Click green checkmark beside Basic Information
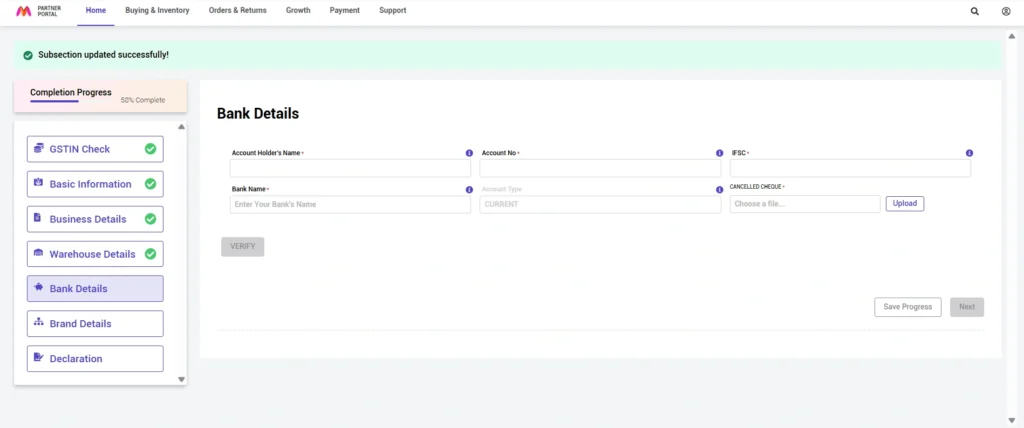 150,184
